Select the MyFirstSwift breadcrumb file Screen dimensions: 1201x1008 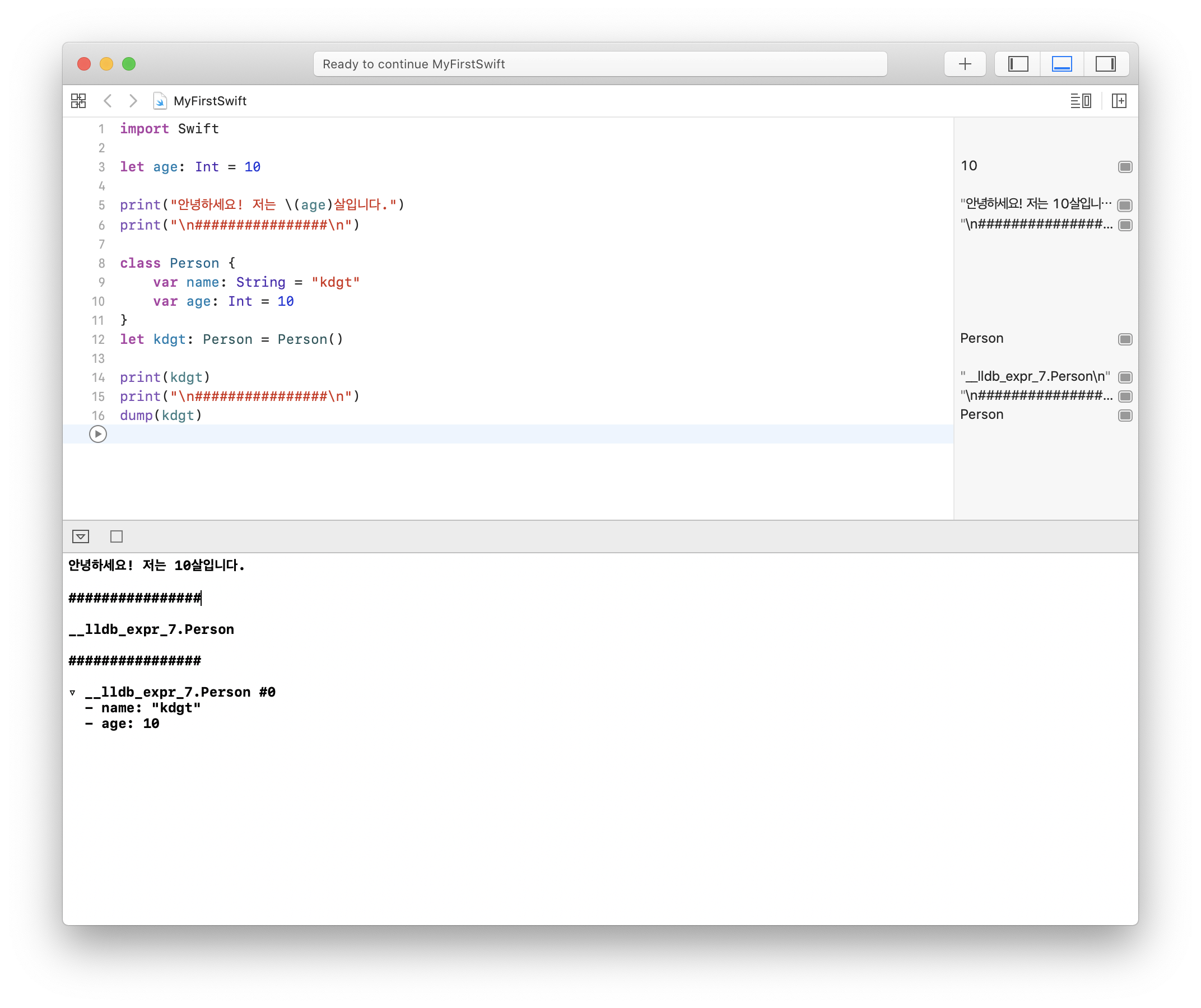[210, 101]
